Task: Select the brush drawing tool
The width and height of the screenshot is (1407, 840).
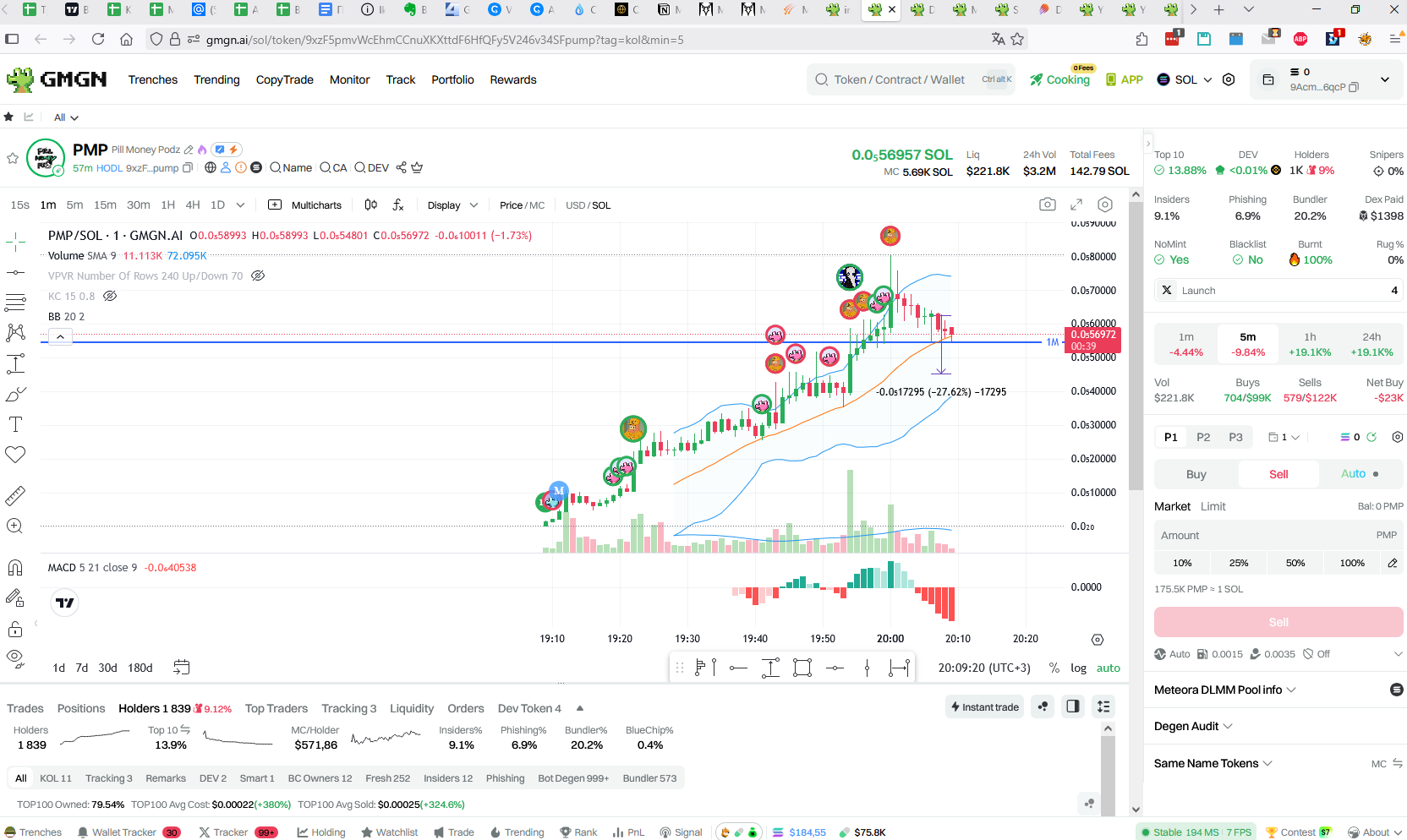Action: (x=15, y=394)
